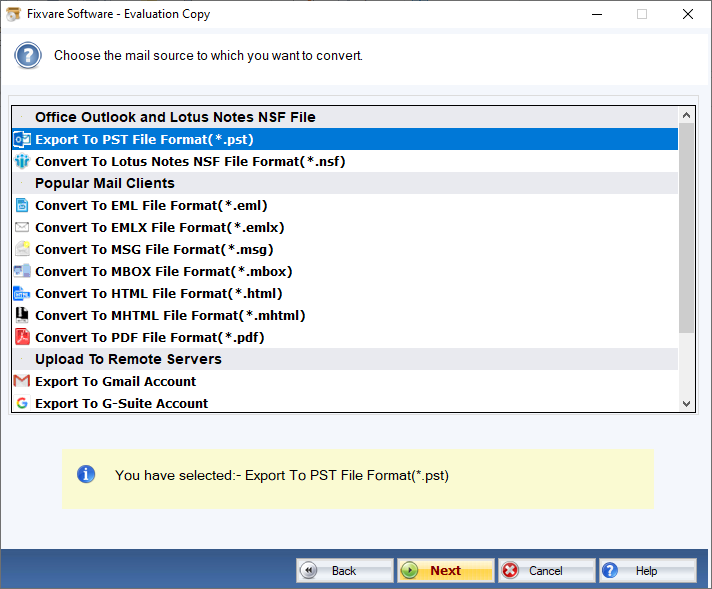The width and height of the screenshot is (712, 589).
Task: Open Help from bottom bar
Action: (648, 570)
